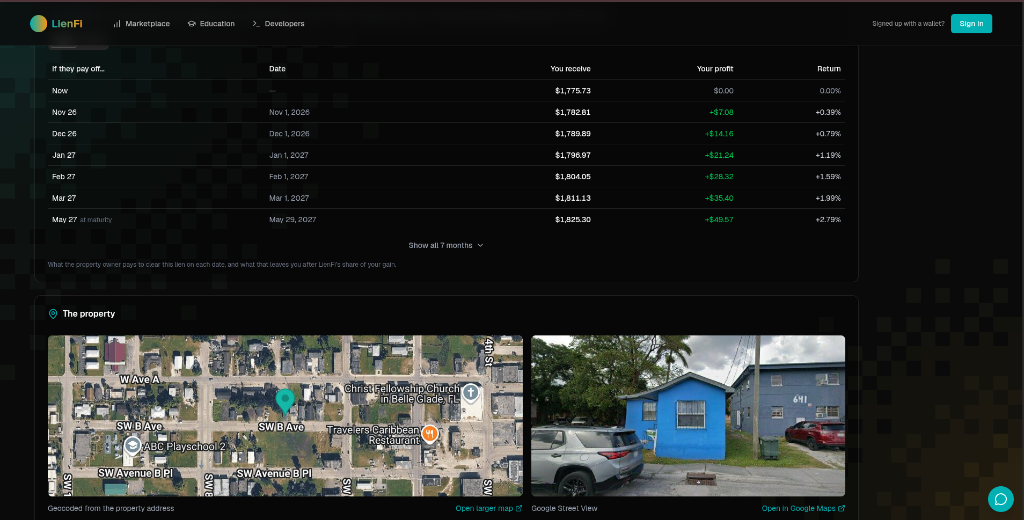
Task: Go to LienFi home via wordmark
Action: (x=67, y=24)
